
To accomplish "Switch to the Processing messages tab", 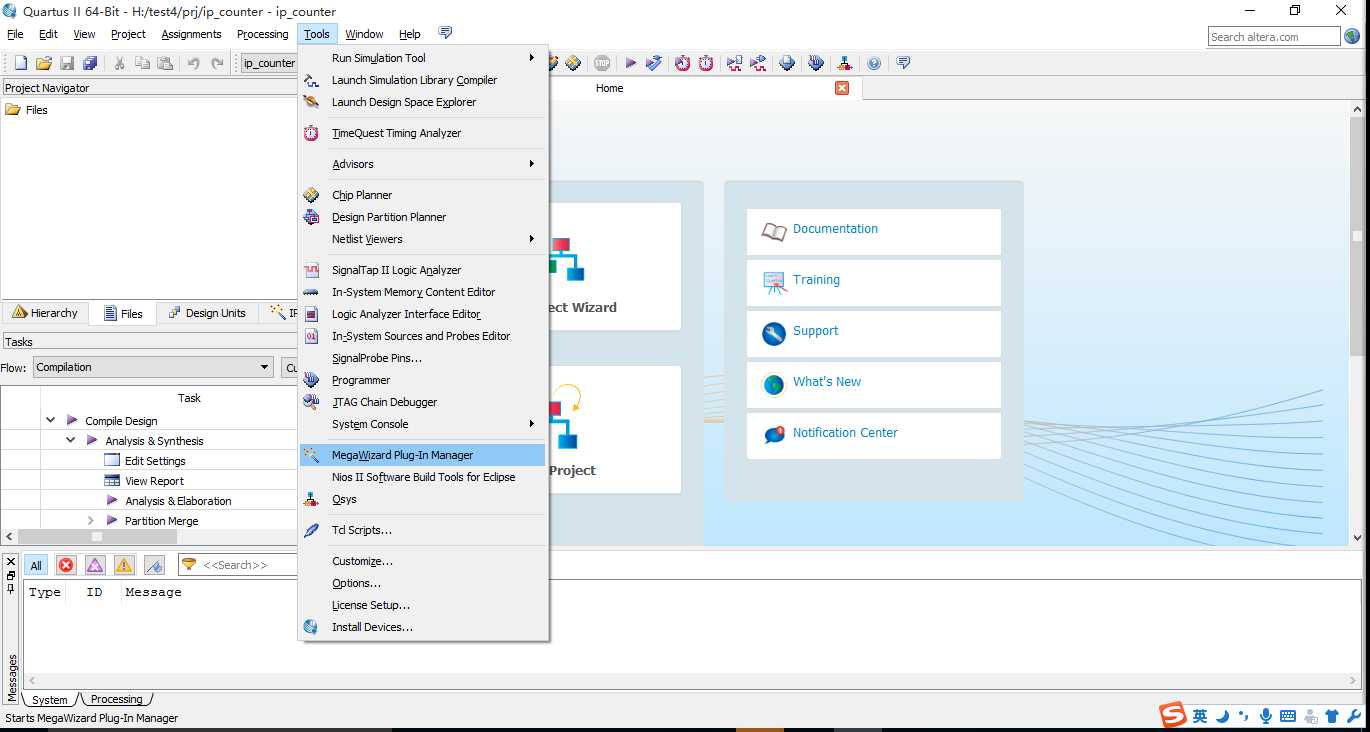I will (x=117, y=699).
